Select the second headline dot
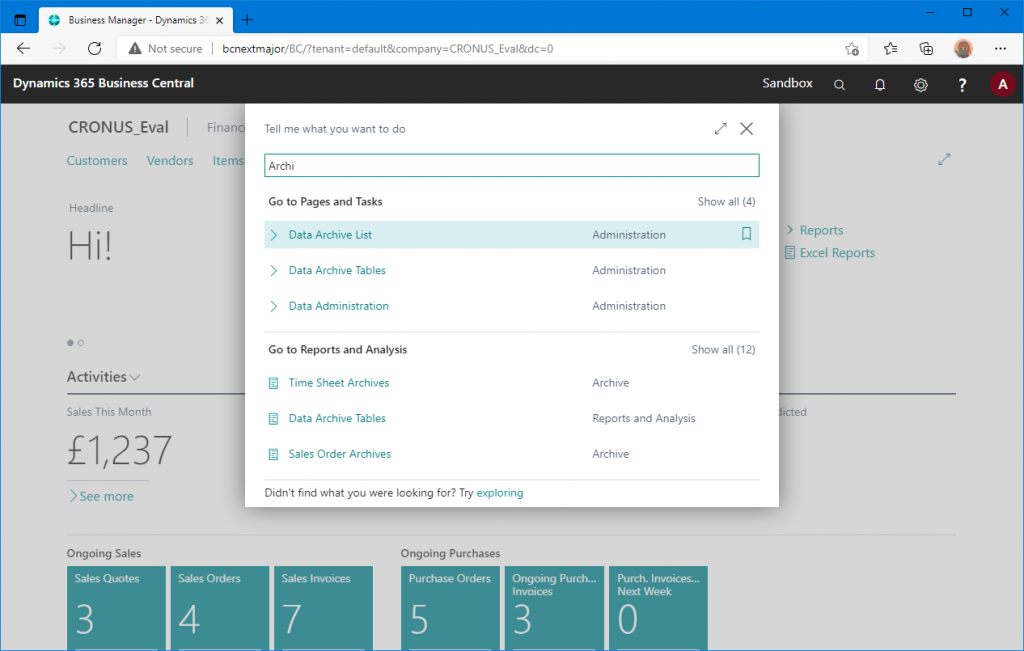 (81, 343)
